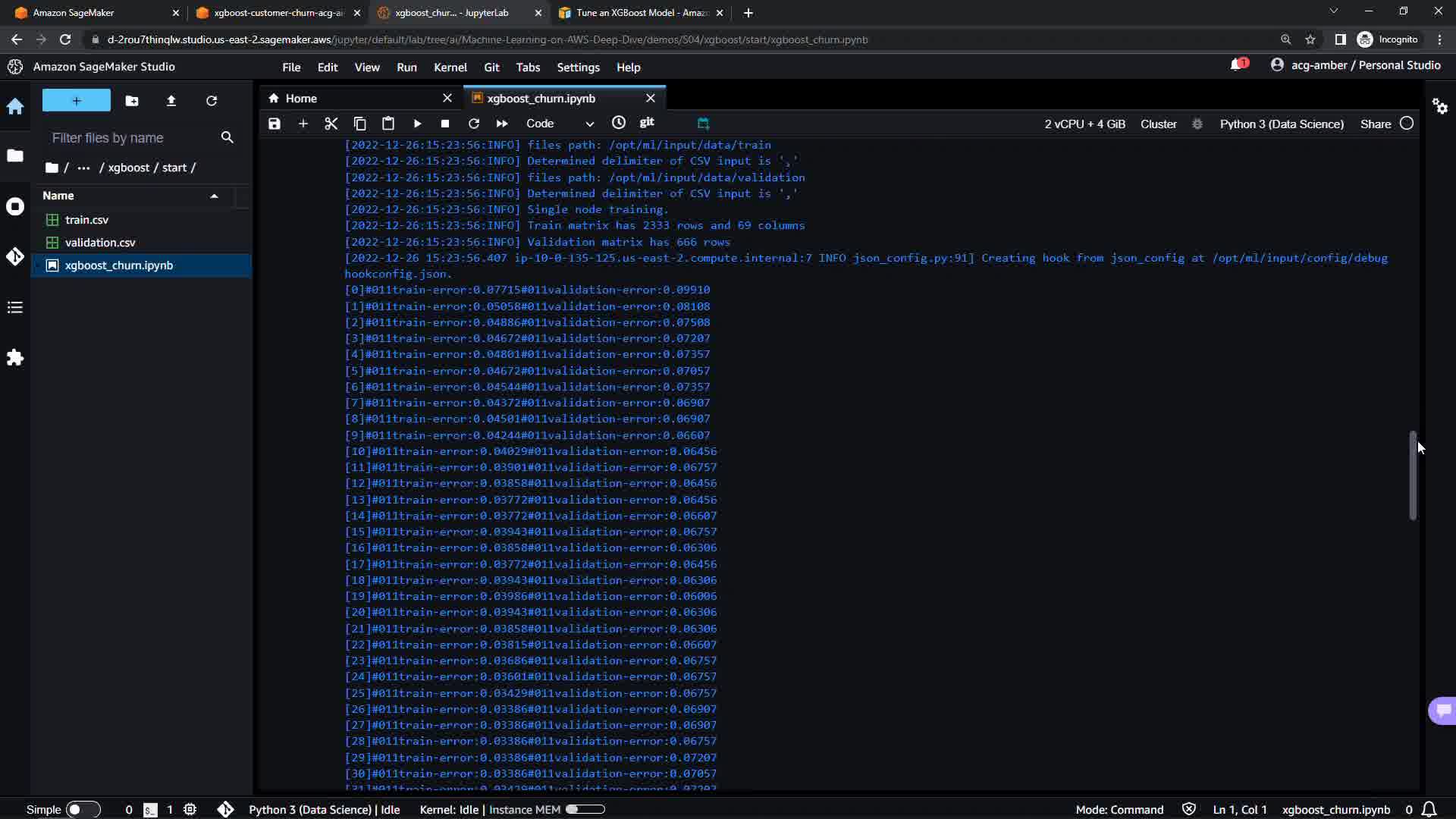
Task: Save the notebook with the disk icon
Action: tap(275, 124)
